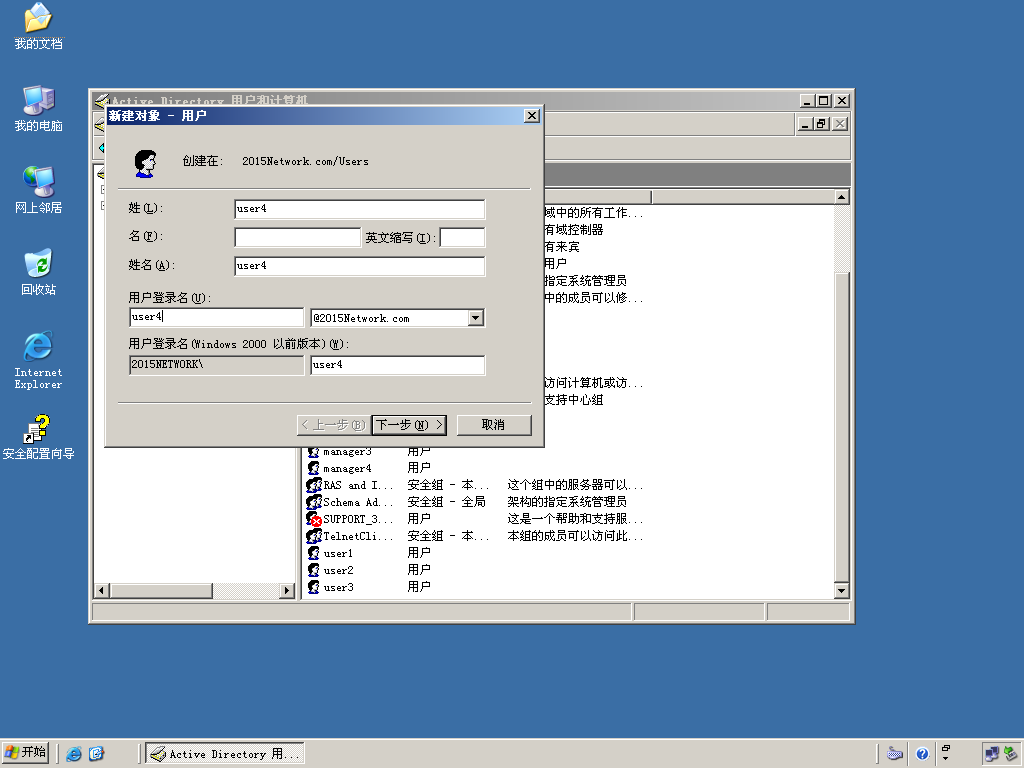Launch Internet Explorer from the quick launch bar

click(74, 754)
